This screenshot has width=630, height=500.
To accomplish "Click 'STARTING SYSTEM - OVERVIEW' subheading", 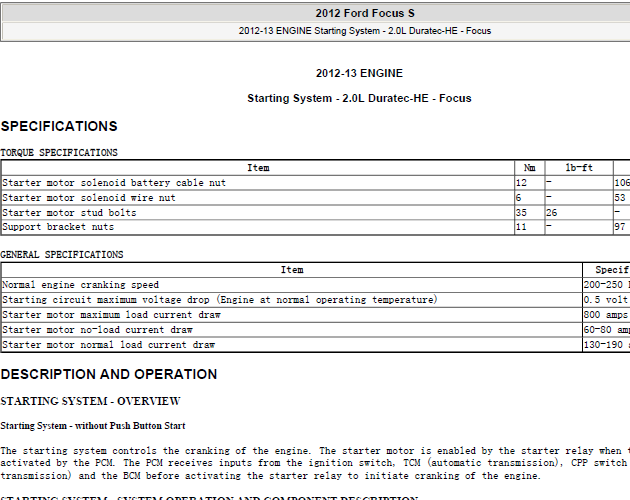I will (x=90, y=401).
